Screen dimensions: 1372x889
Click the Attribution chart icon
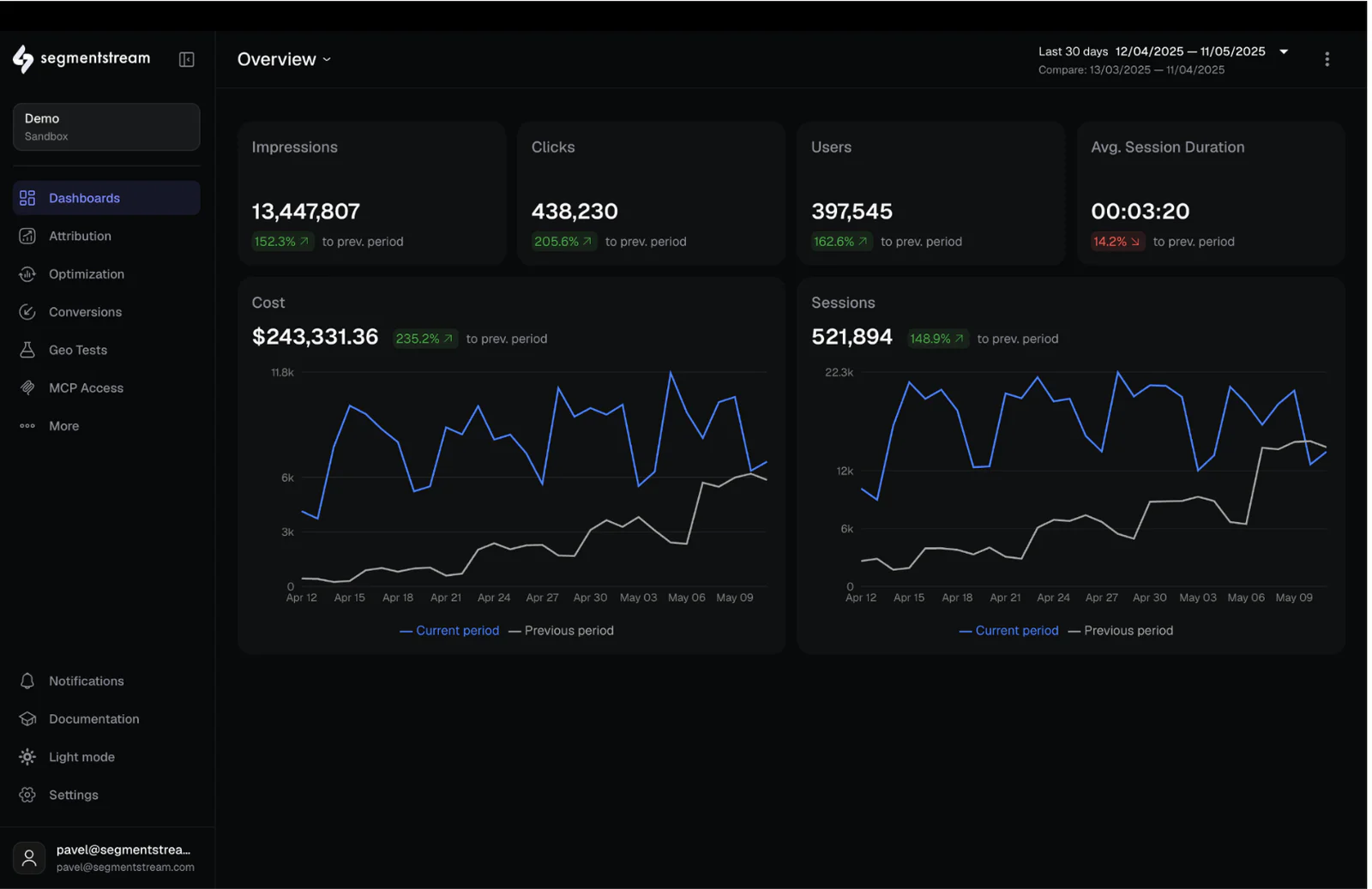pyautogui.click(x=27, y=236)
